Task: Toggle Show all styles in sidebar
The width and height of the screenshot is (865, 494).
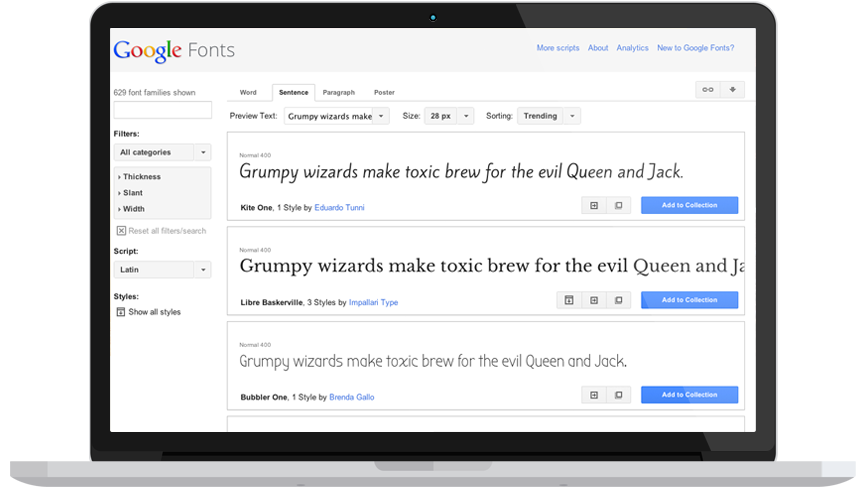Action: (x=149, y=312)
